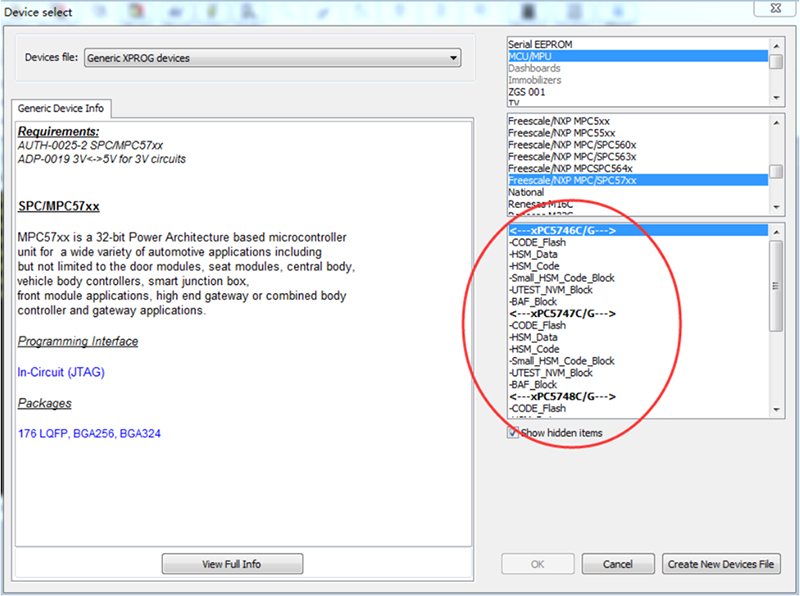Select MCU/MPU in category list
The image size is (800, 596).
tap(530, 57)
